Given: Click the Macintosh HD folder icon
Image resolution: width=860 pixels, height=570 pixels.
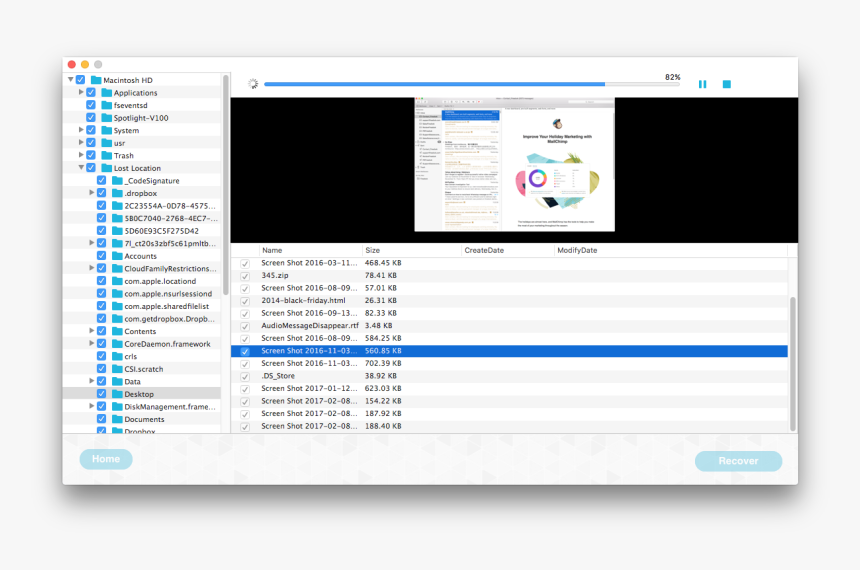Looking at the screenshot, I should click(96, 80).
